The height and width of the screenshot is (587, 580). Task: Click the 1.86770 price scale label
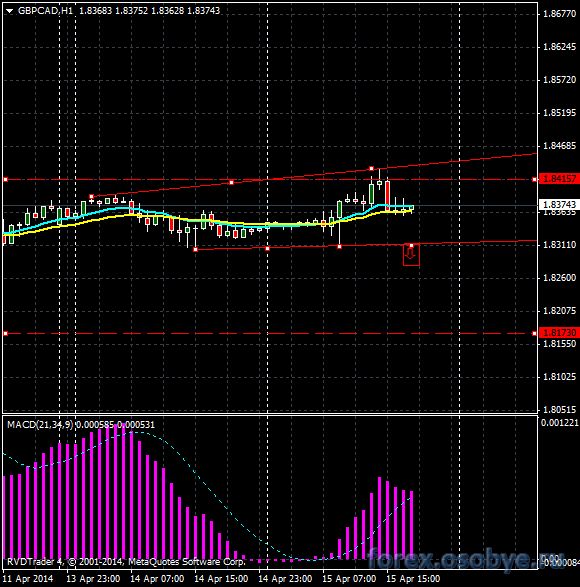click(559, 14)
